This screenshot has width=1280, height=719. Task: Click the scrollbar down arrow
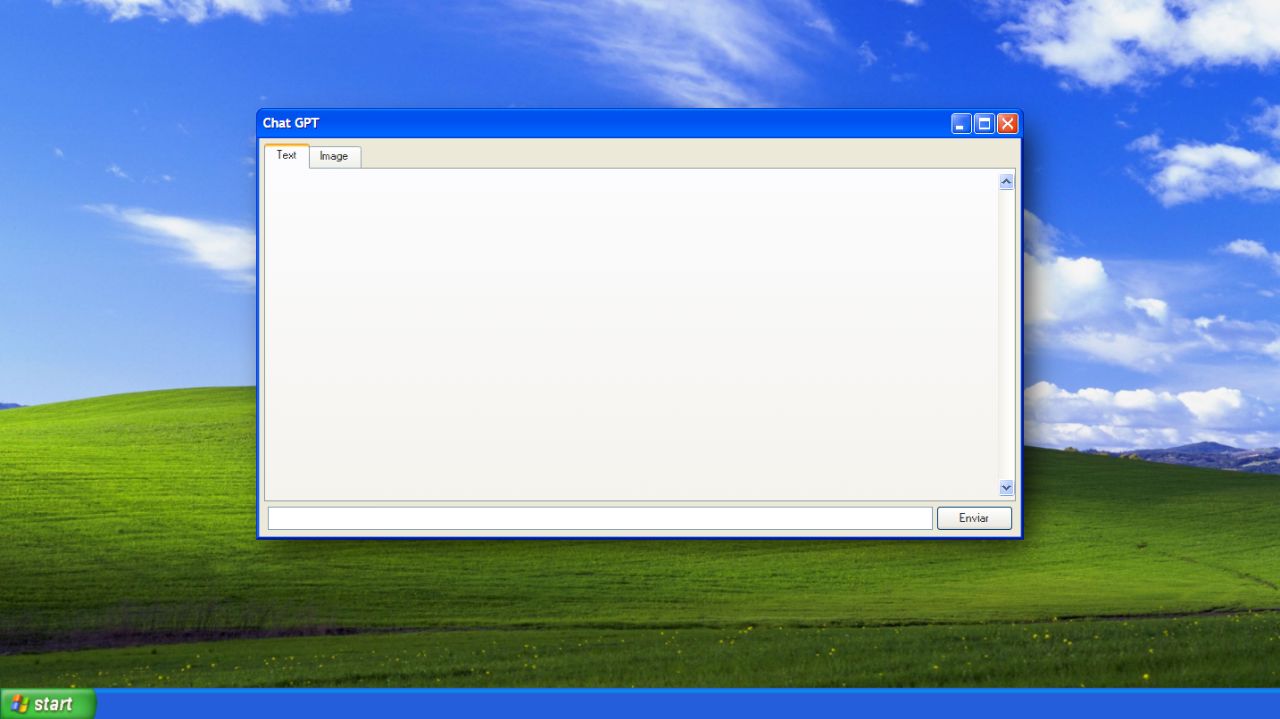click(1006, 488)
